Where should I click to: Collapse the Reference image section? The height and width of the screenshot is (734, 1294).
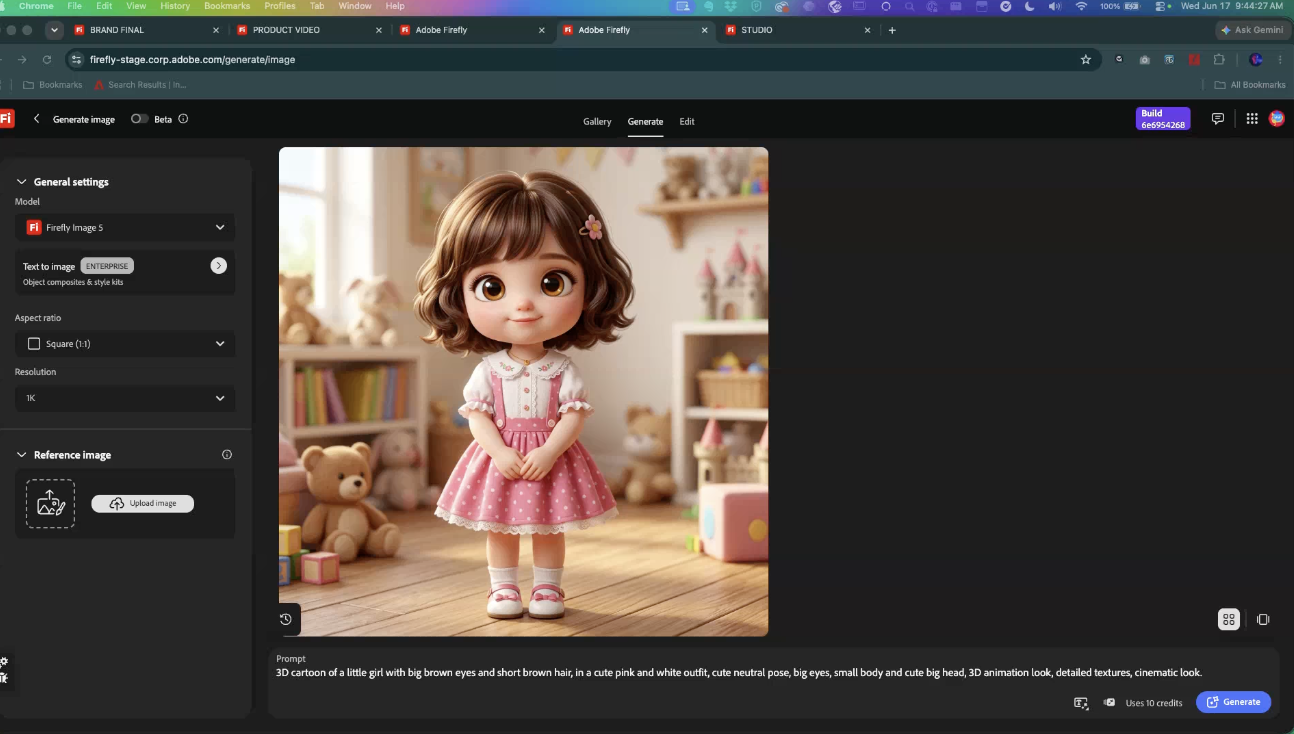[21, 455]
